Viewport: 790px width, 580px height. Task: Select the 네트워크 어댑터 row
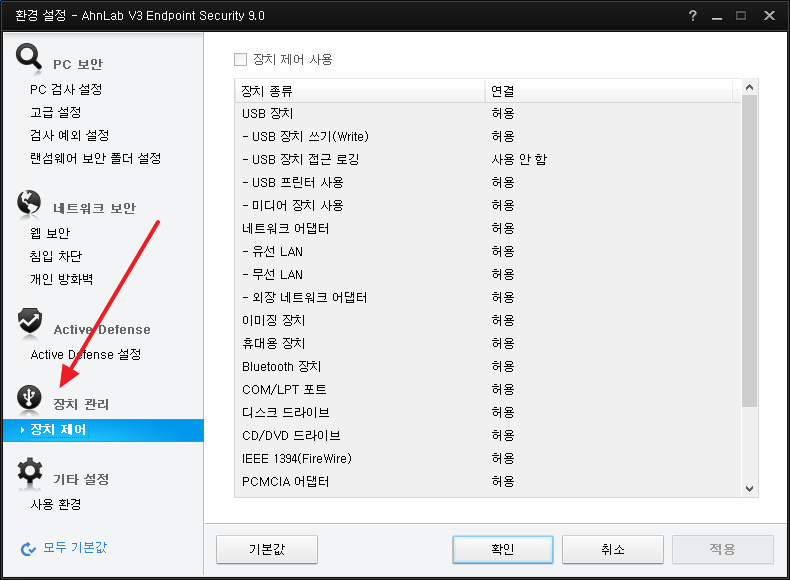pyautogui.click(x=488, y=229)
